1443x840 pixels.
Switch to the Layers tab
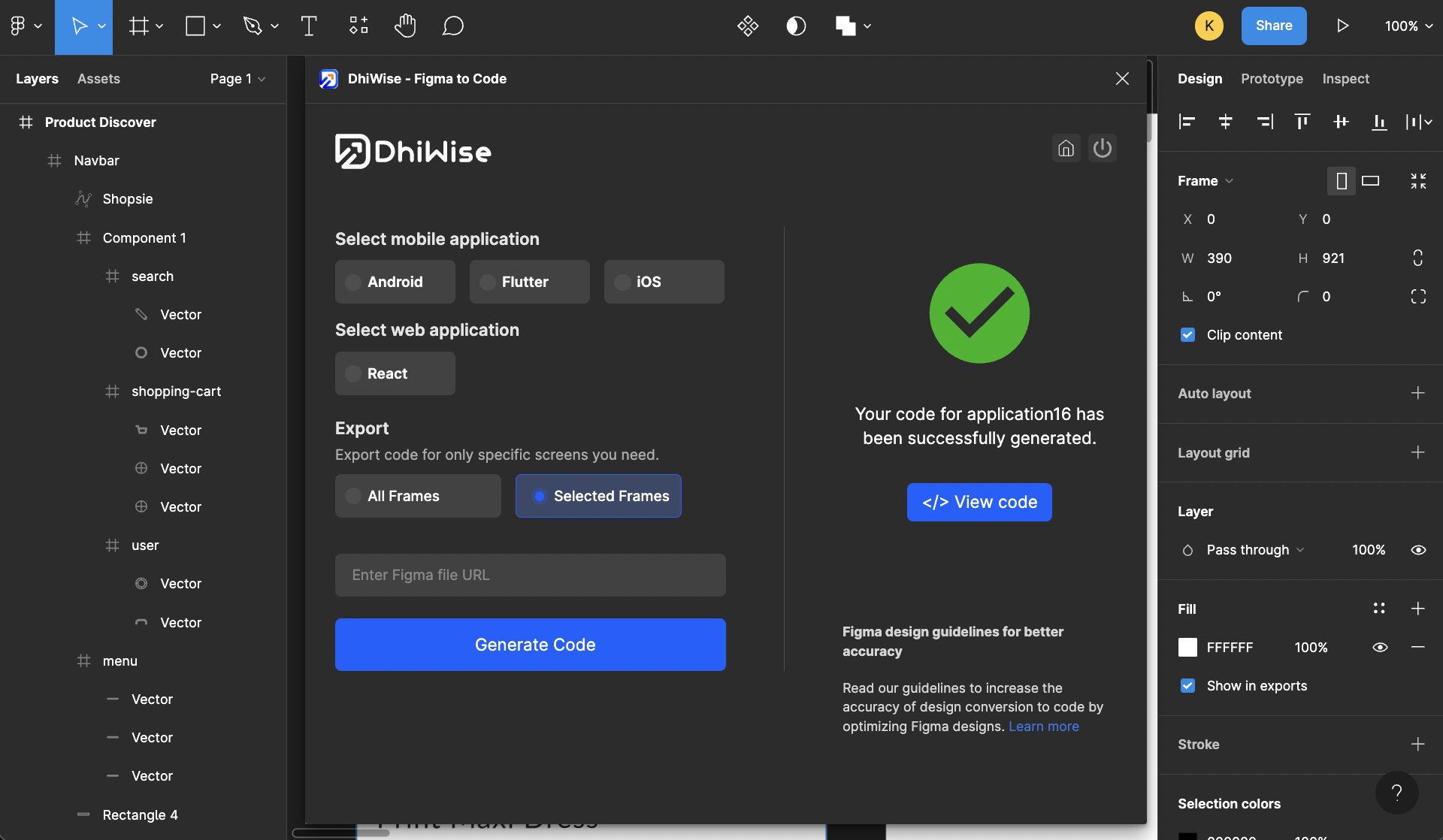(37, 79)
